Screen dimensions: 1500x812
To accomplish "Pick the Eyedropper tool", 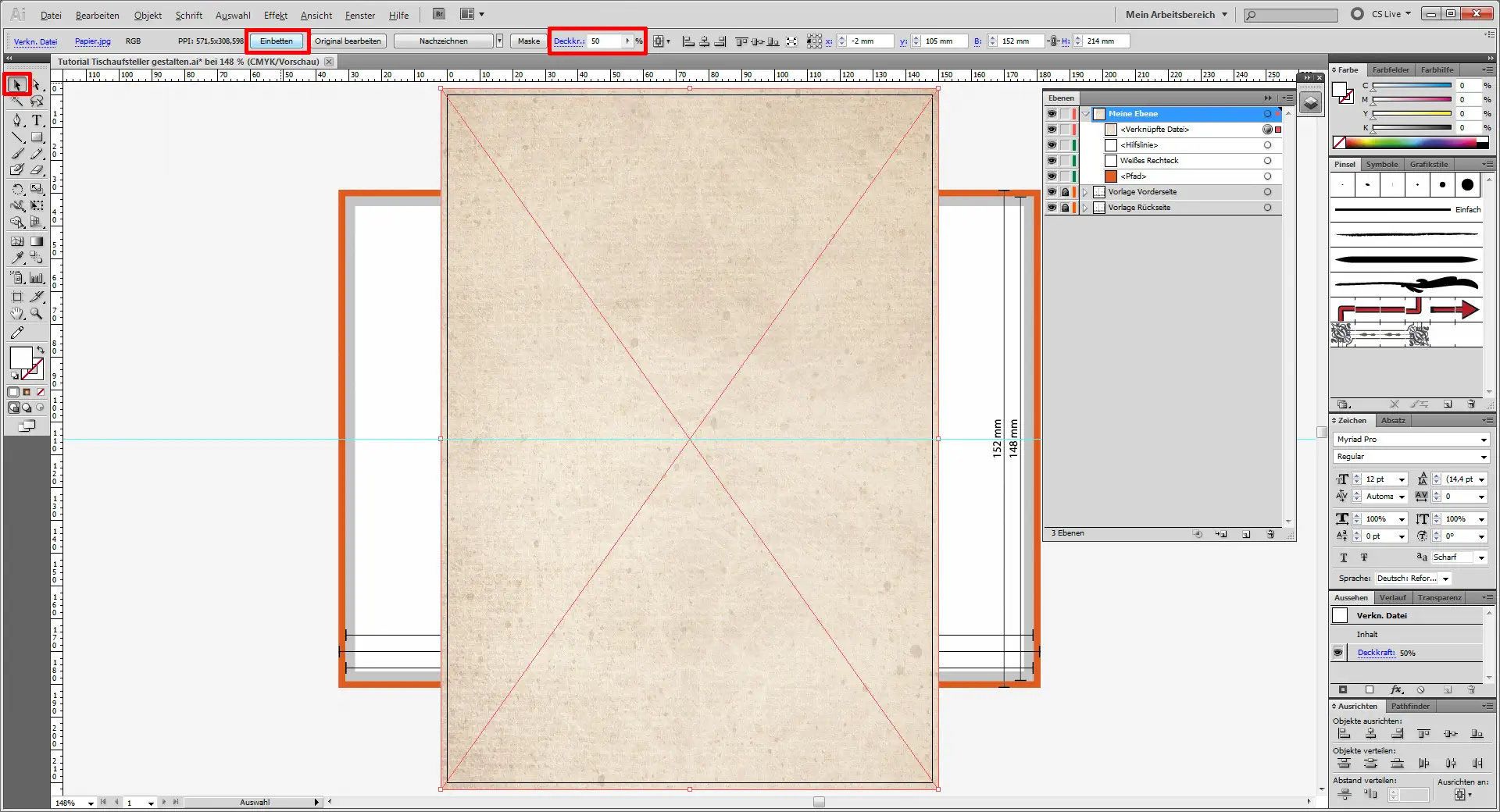I will tap(17, 258).
